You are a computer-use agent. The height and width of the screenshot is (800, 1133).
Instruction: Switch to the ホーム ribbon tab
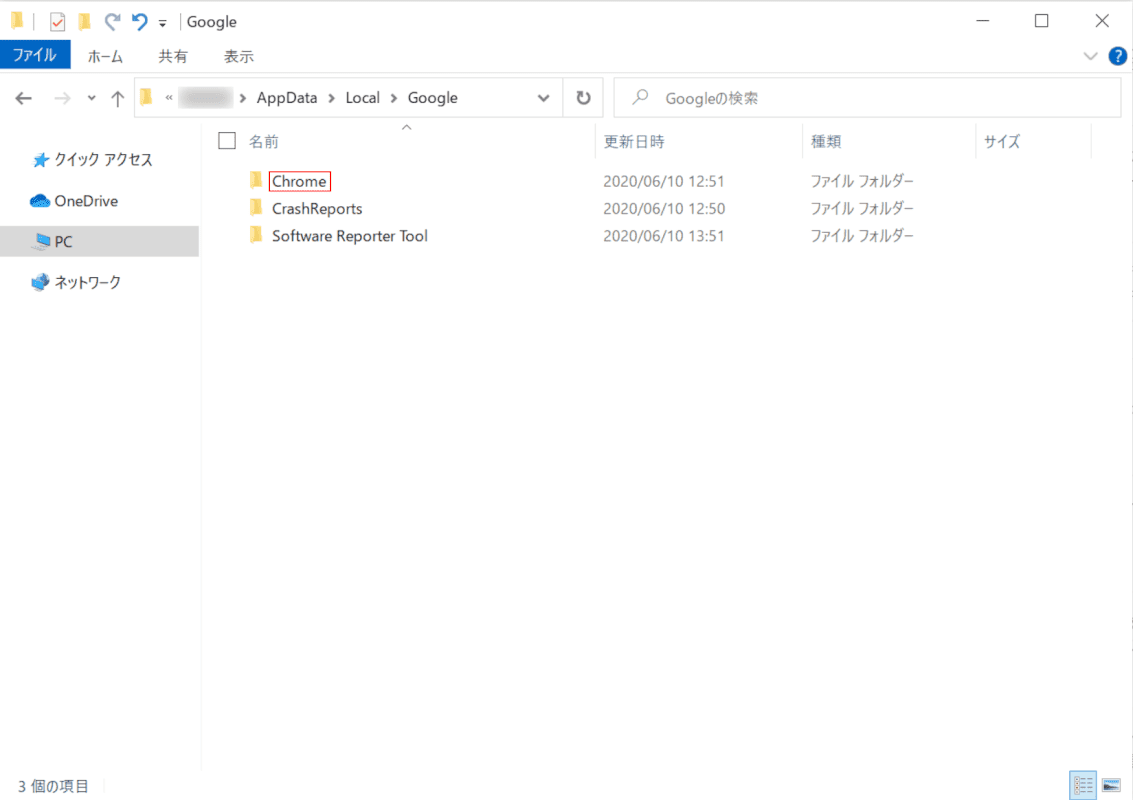click(105, 56)
